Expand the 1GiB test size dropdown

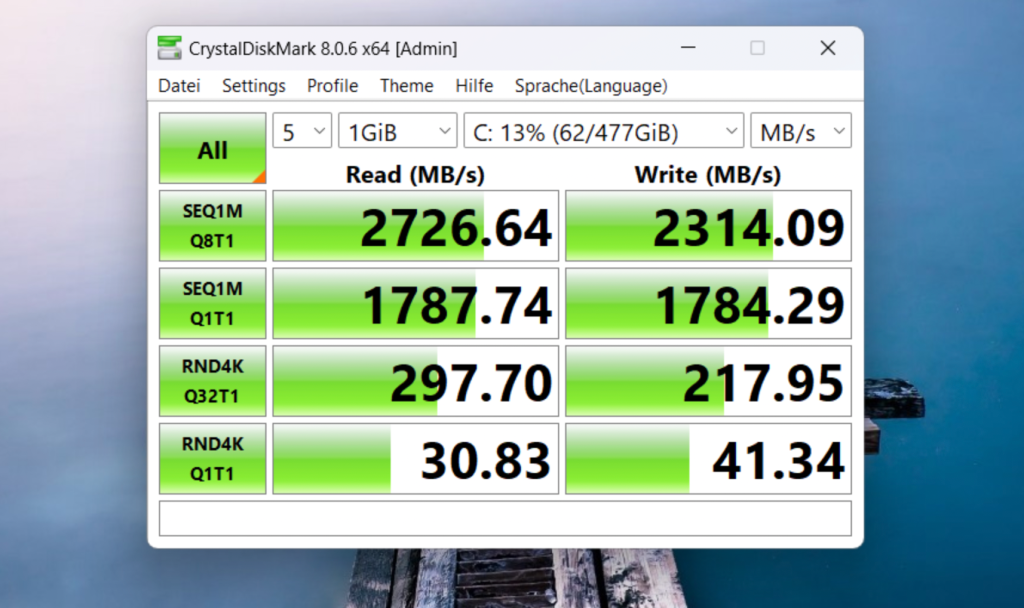click(x=397, y=131)
